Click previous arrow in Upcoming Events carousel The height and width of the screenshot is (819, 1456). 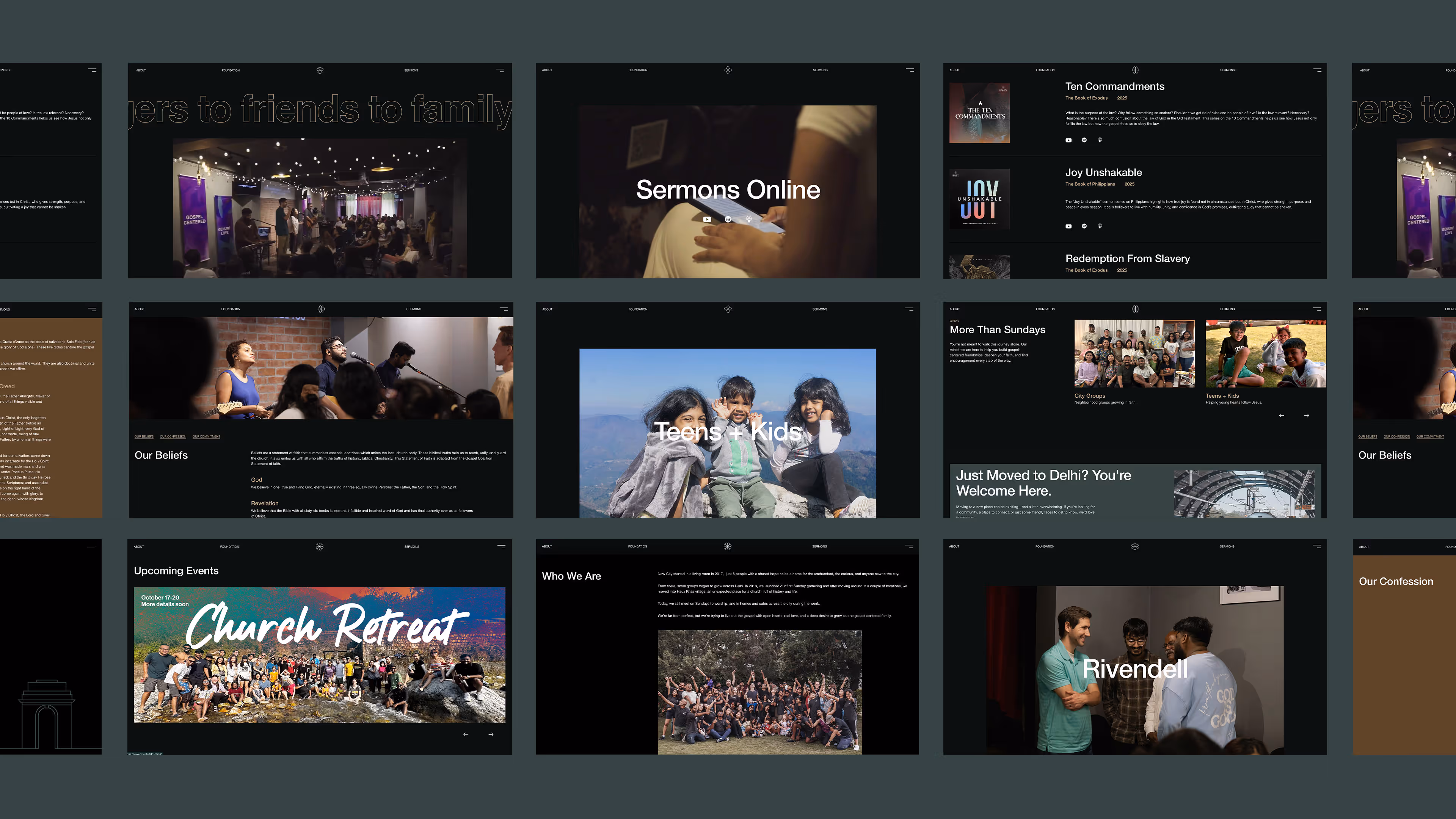[466, 734]
